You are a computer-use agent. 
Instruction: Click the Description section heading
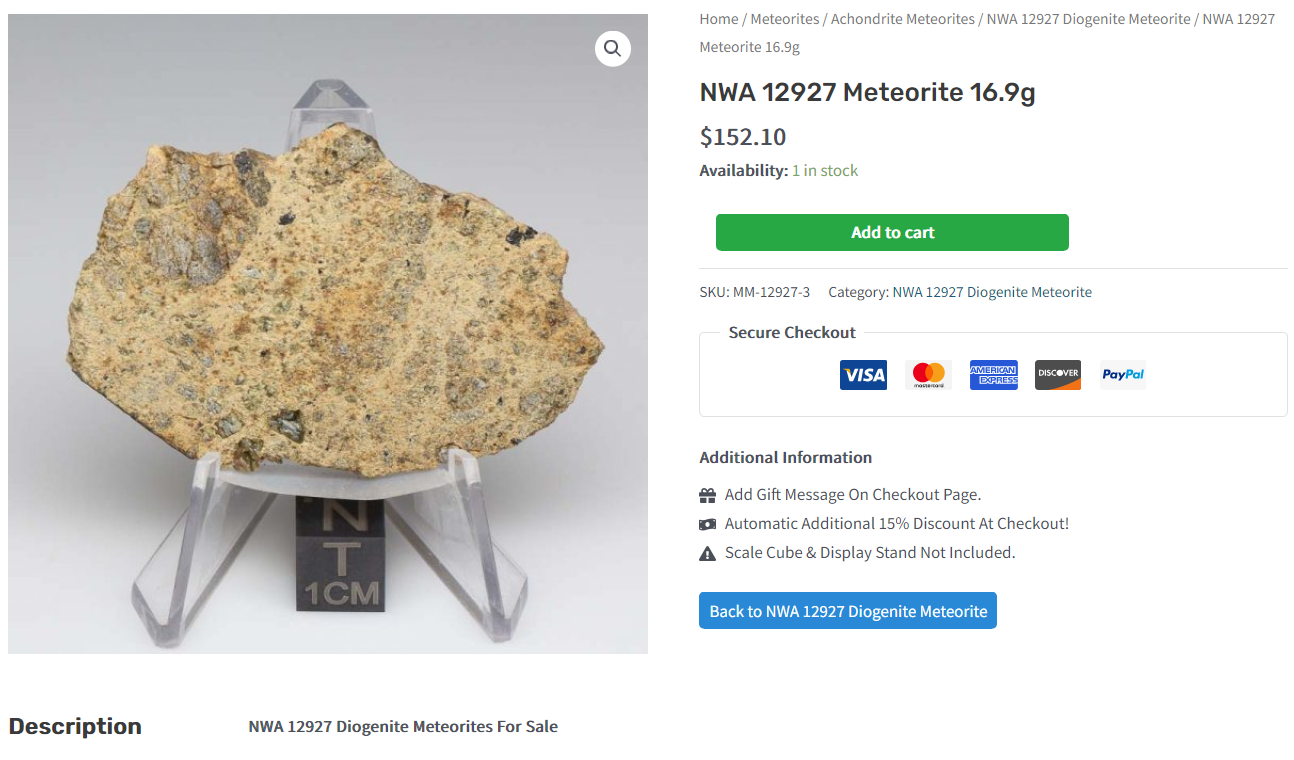pyautogui.click(x=75, y=726)
